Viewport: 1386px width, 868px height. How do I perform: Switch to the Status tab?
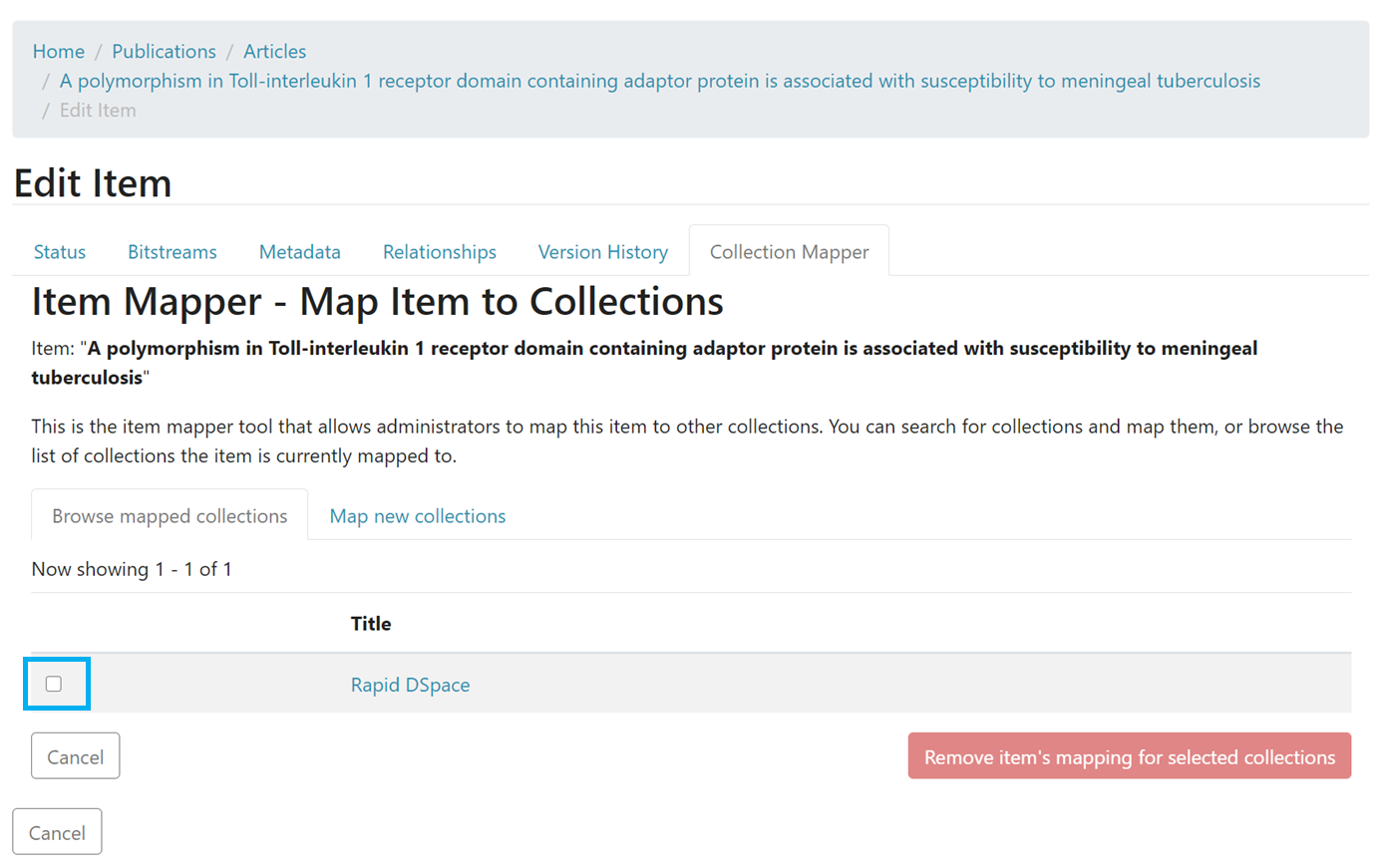pos(60,252)
